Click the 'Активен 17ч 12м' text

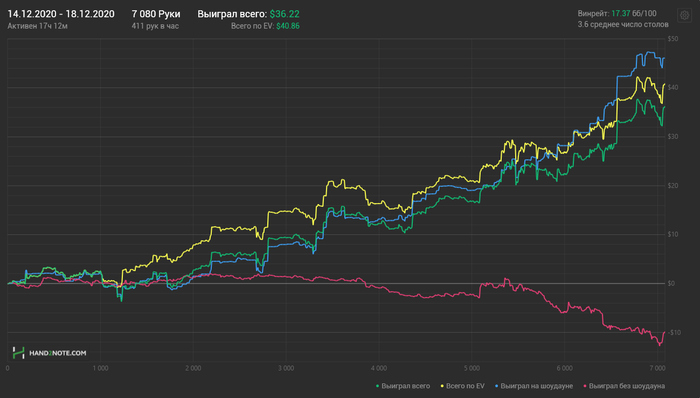coord(38,26)
